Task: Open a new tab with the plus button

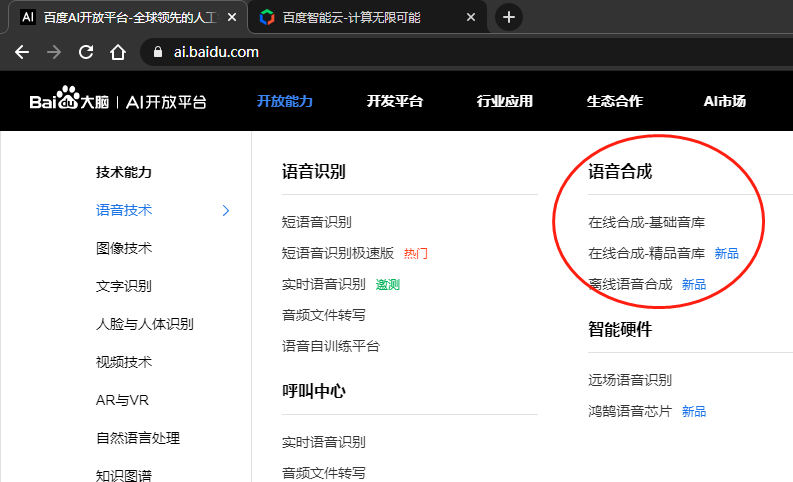Action: (509, 17)
